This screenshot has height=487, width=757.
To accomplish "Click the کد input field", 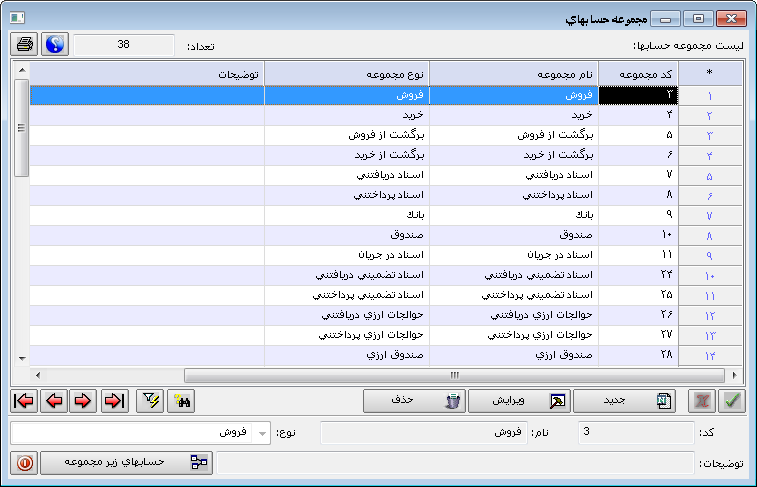I will click(636, 432).
